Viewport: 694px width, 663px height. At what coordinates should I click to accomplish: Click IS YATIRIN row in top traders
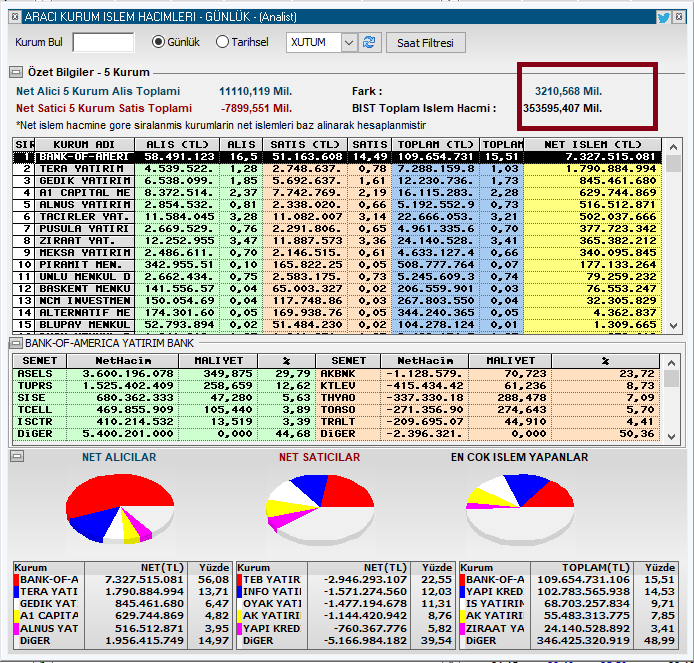coord(568,603)
